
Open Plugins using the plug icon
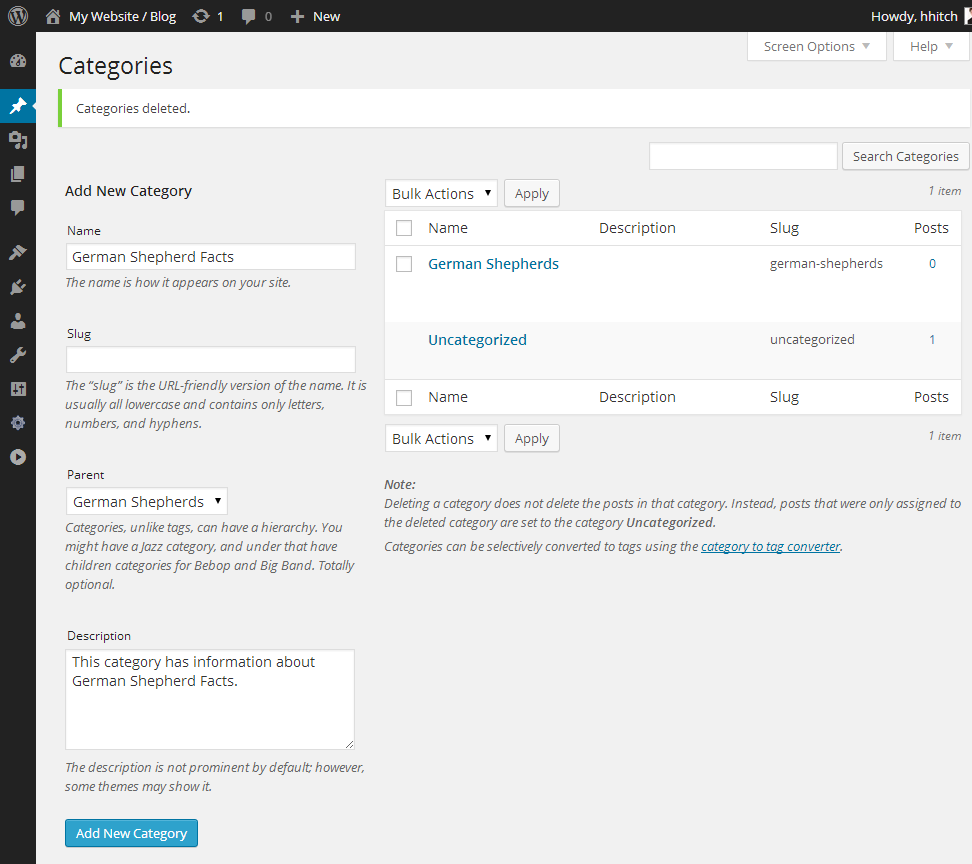tap(17, 287)
